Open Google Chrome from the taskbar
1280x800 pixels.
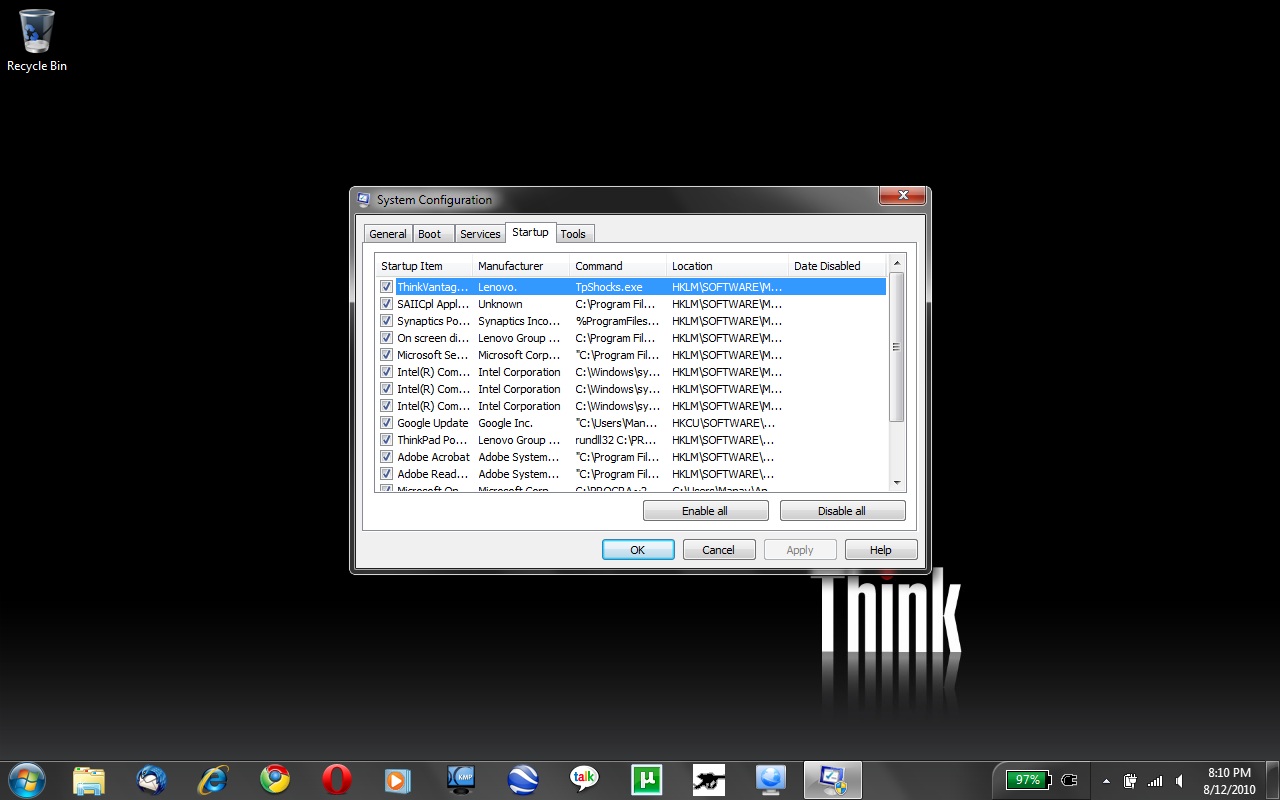pos(275,780)
